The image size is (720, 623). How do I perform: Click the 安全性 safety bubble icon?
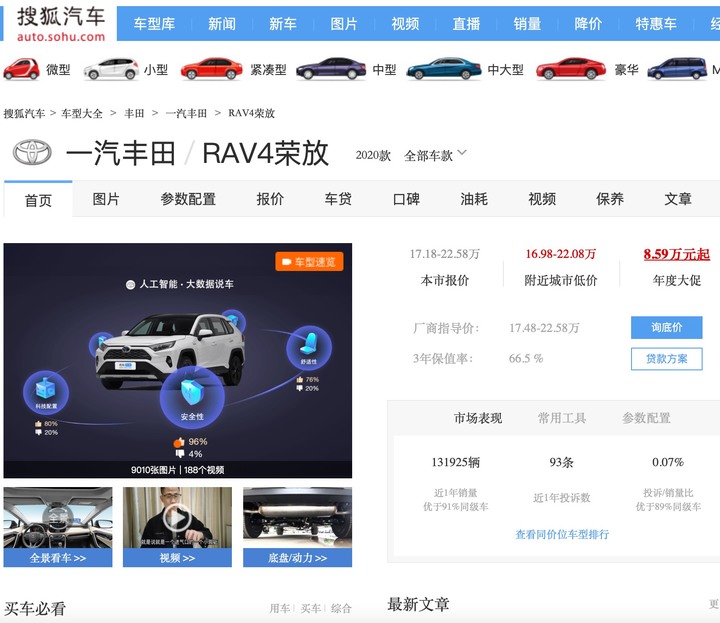click(192, 396)
